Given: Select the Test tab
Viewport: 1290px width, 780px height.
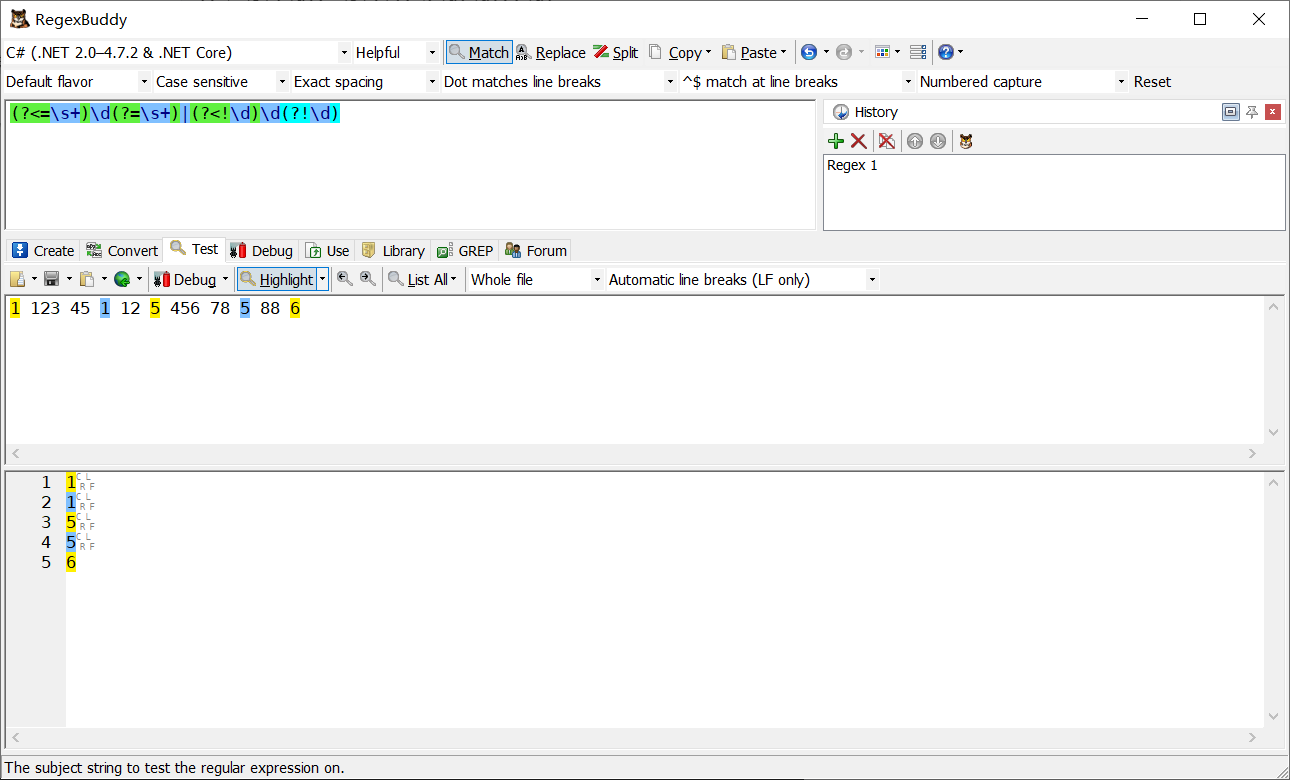Looking at the screenshot, I should pyautogui.click(x=194, y=249).
